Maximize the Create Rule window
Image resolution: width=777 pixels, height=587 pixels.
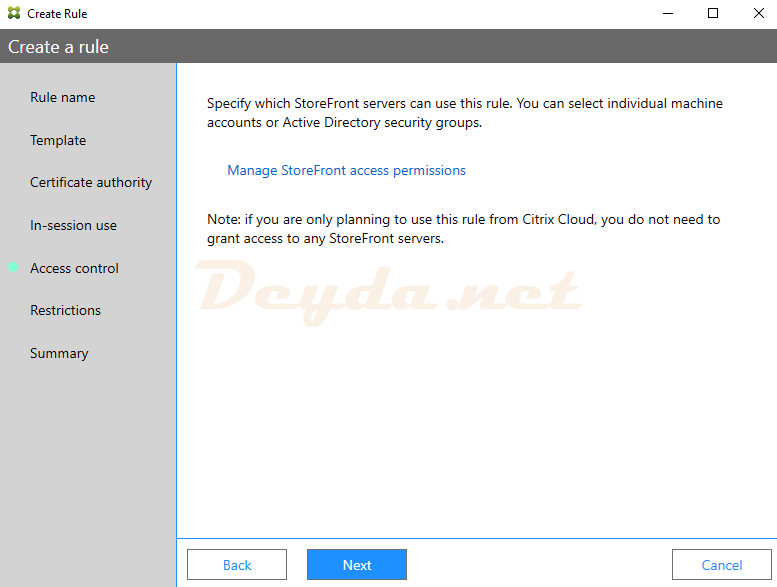pos(713,14)
